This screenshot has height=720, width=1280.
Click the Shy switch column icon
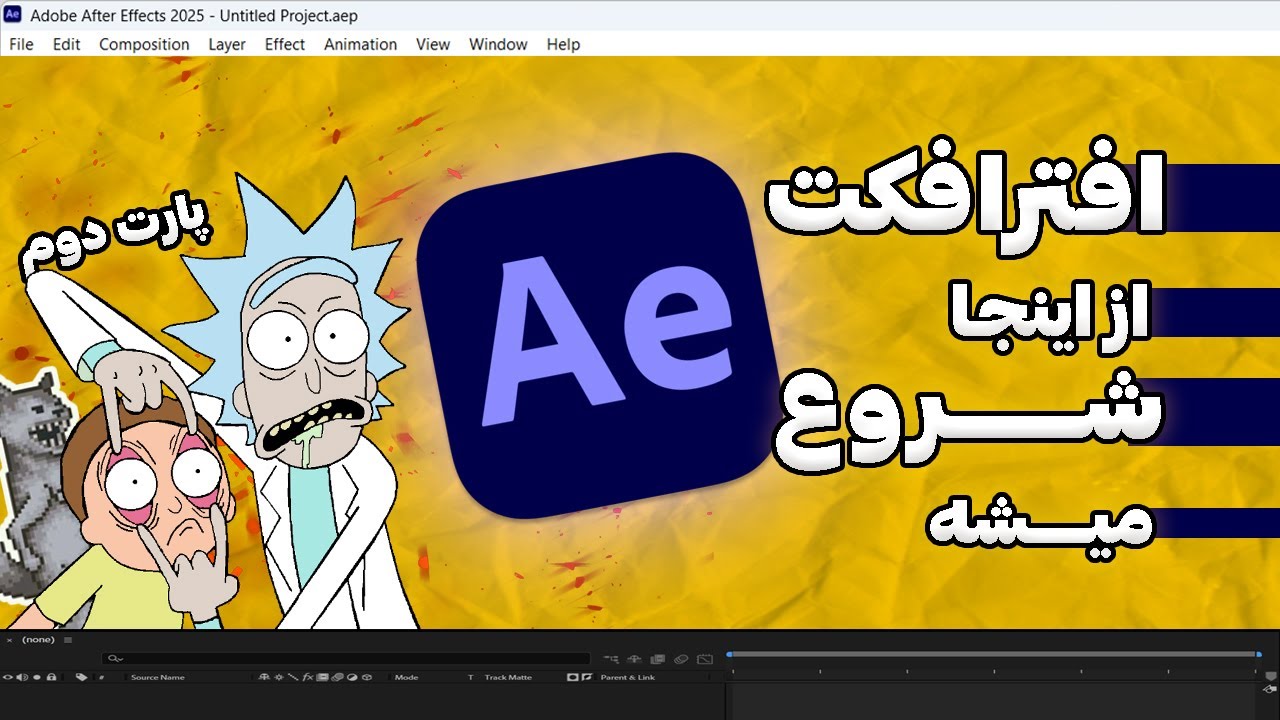click(264, 677)
